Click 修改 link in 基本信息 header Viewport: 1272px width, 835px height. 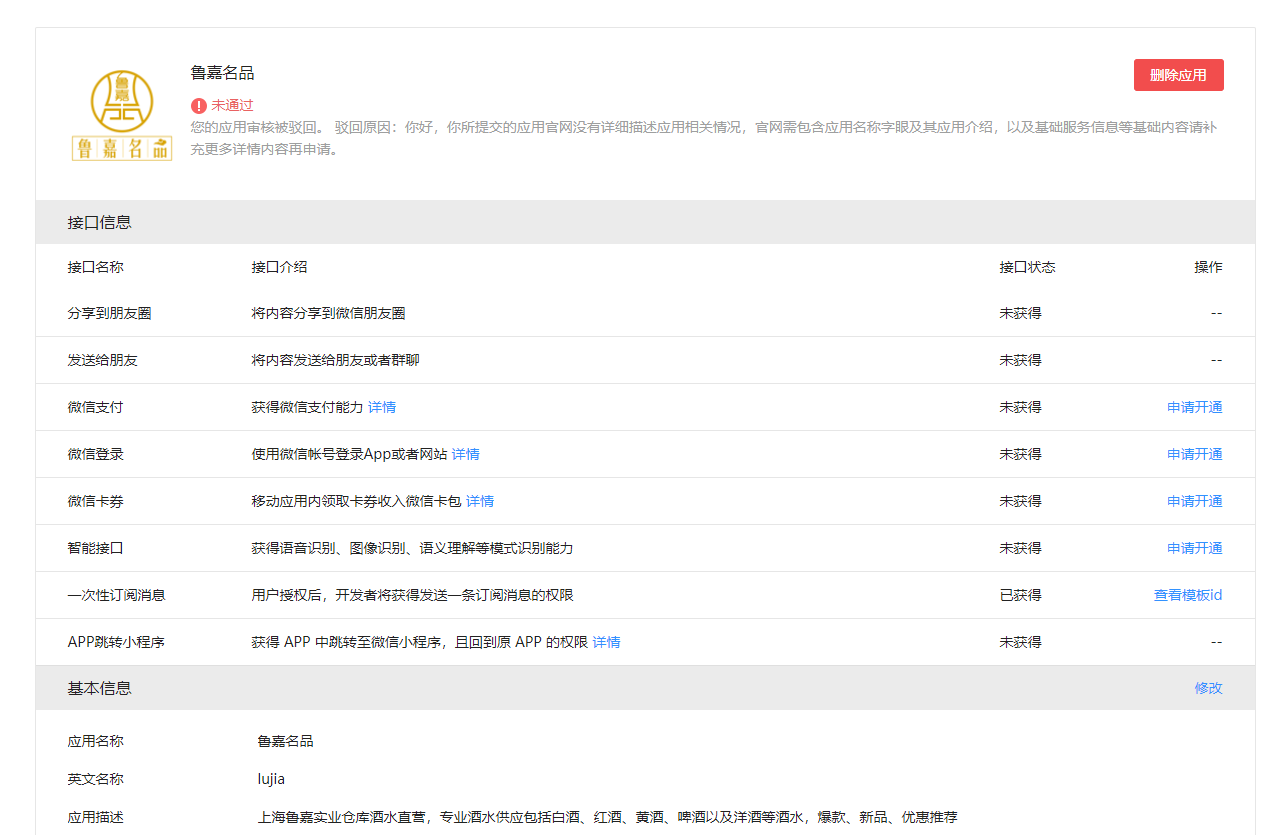pyautogui.click(x=1208, y=688)
